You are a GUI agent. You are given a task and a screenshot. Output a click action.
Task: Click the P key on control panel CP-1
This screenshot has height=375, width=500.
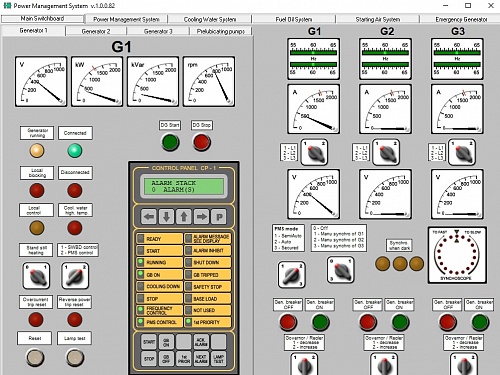219,217
